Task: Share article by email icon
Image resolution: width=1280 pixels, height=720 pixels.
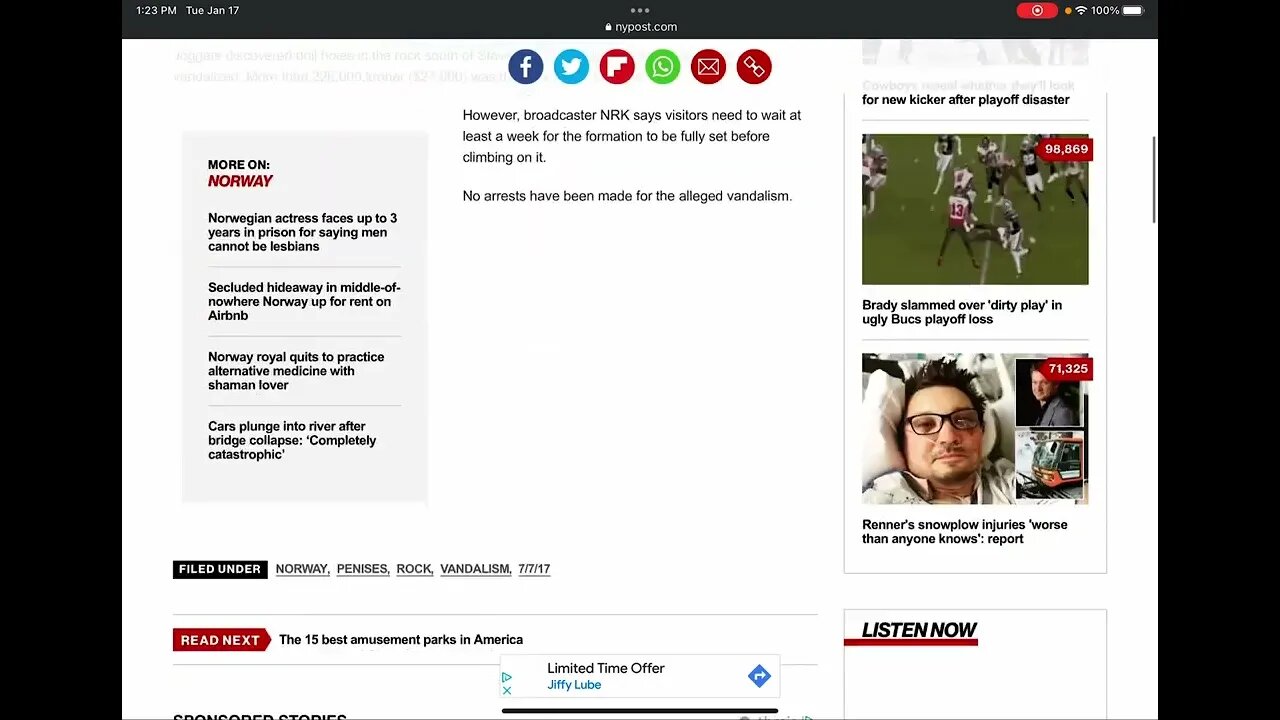Action: 708,67
